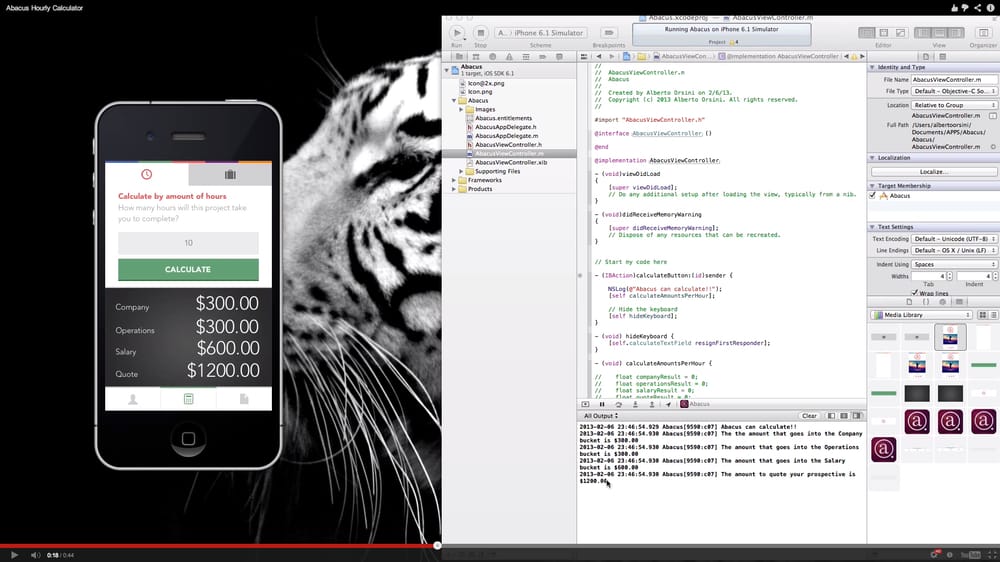Open the All Output filter dropdown
The image size is (1000, 562).
pos(600,416)
